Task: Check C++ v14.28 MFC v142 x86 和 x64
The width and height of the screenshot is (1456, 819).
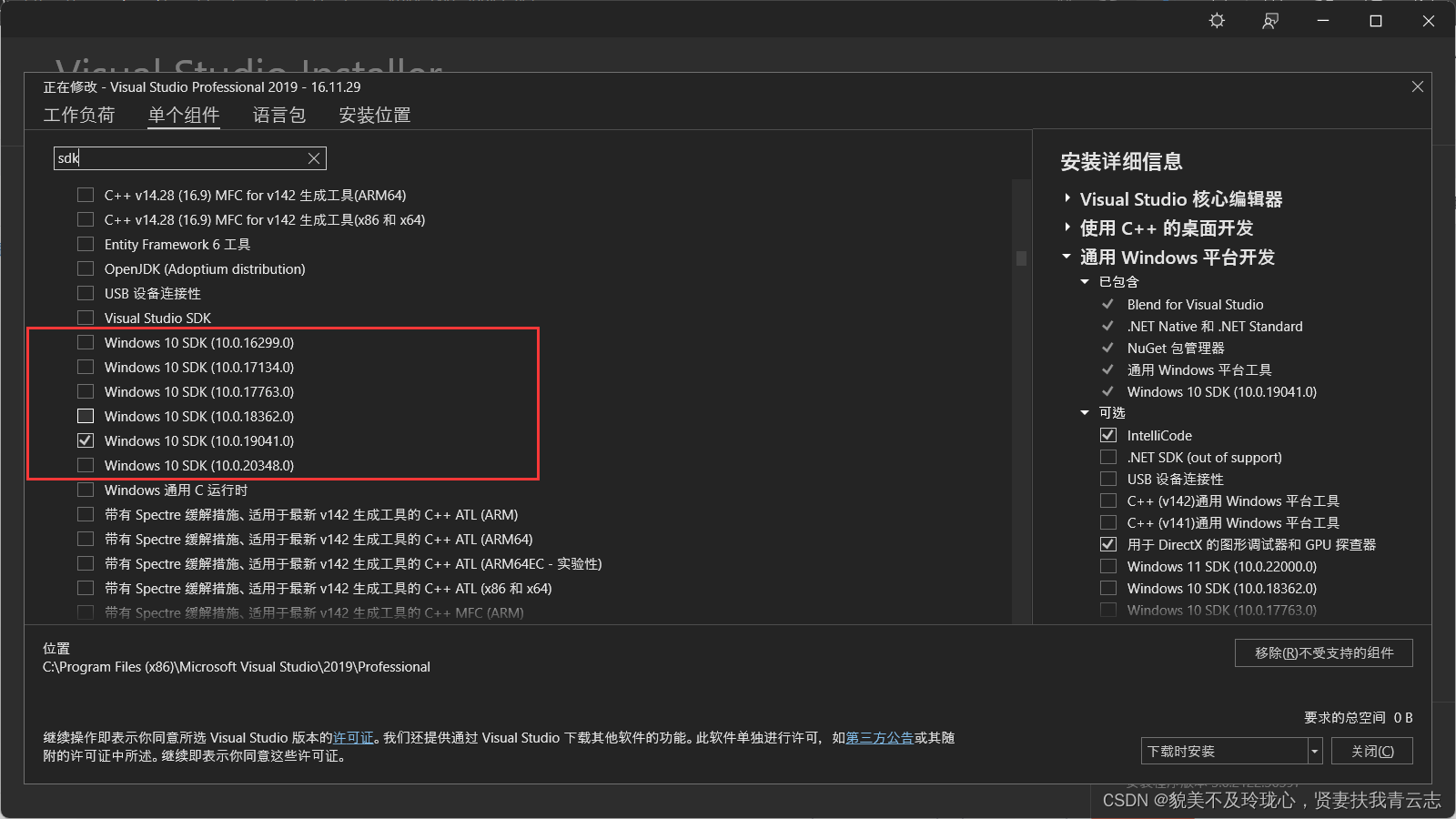Action: click(x=86, y=219)
